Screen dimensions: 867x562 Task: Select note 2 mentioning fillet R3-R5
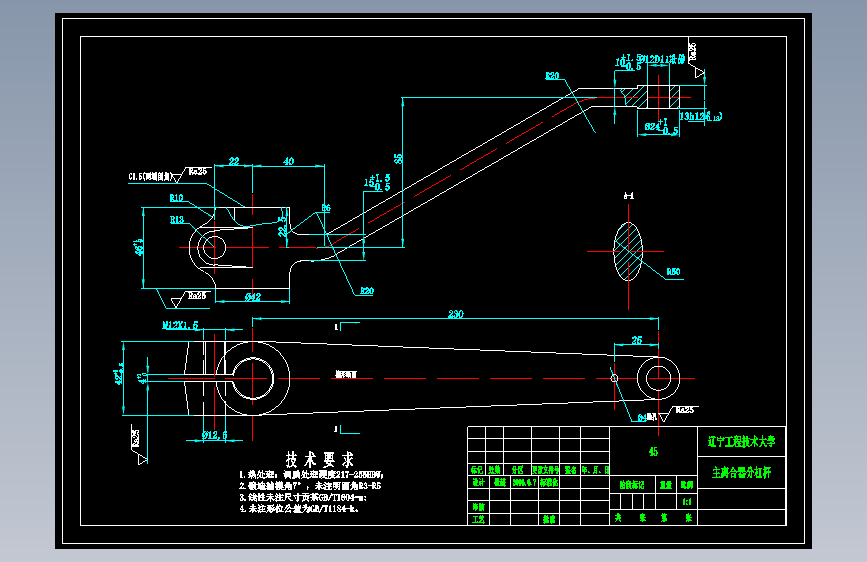tap(310, 486)
